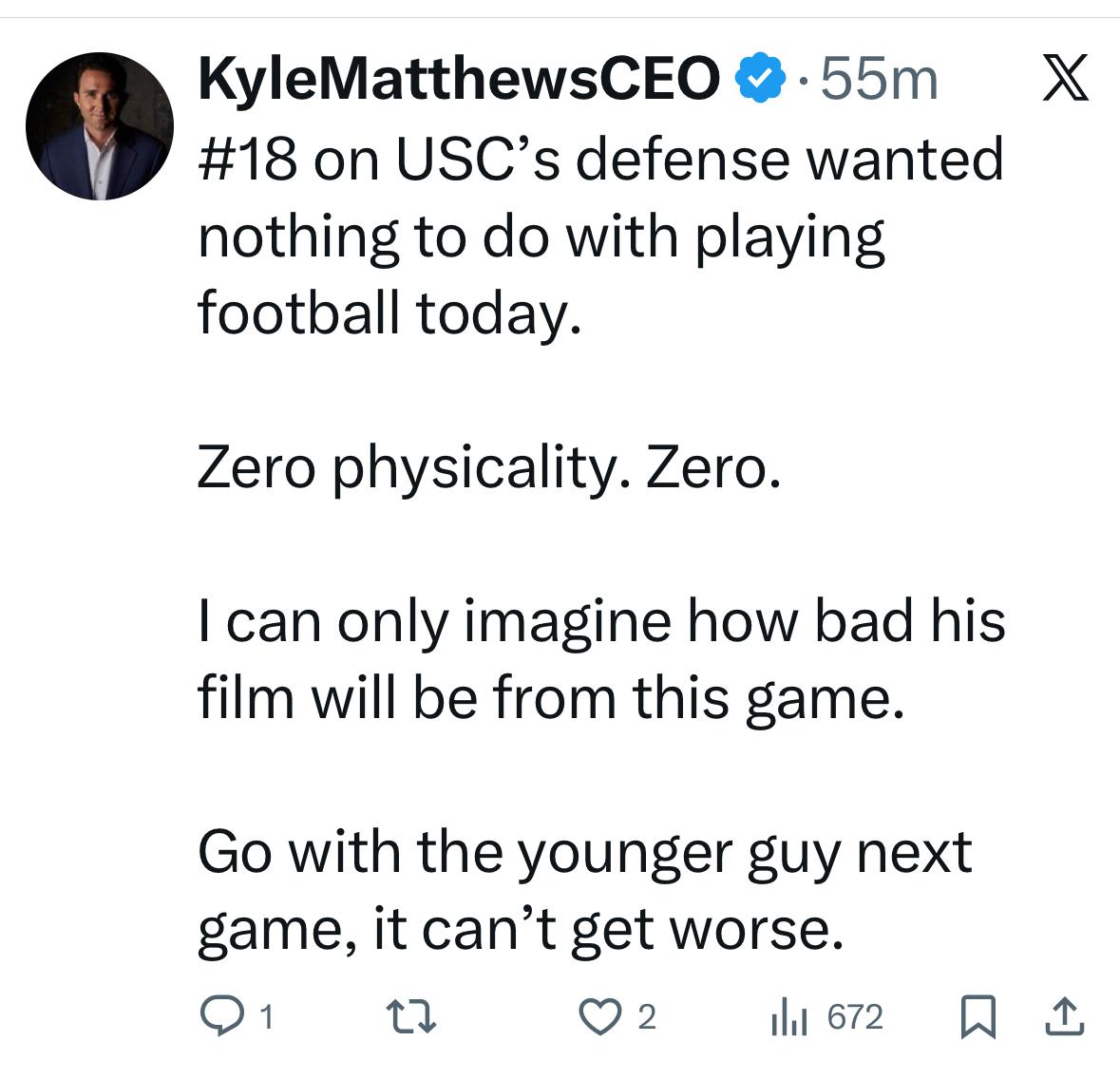
Task: Open the author's profile photo
Action: coord(99,125)
